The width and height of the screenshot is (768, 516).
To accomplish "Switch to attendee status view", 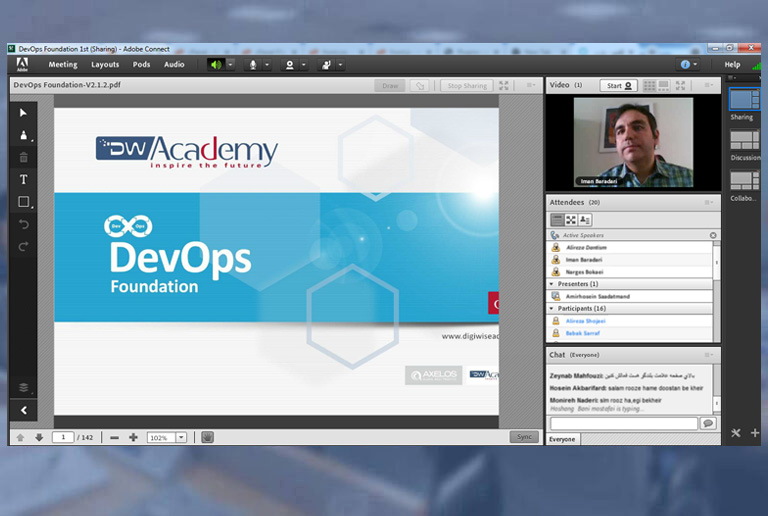I will click(x=585, y=220).
